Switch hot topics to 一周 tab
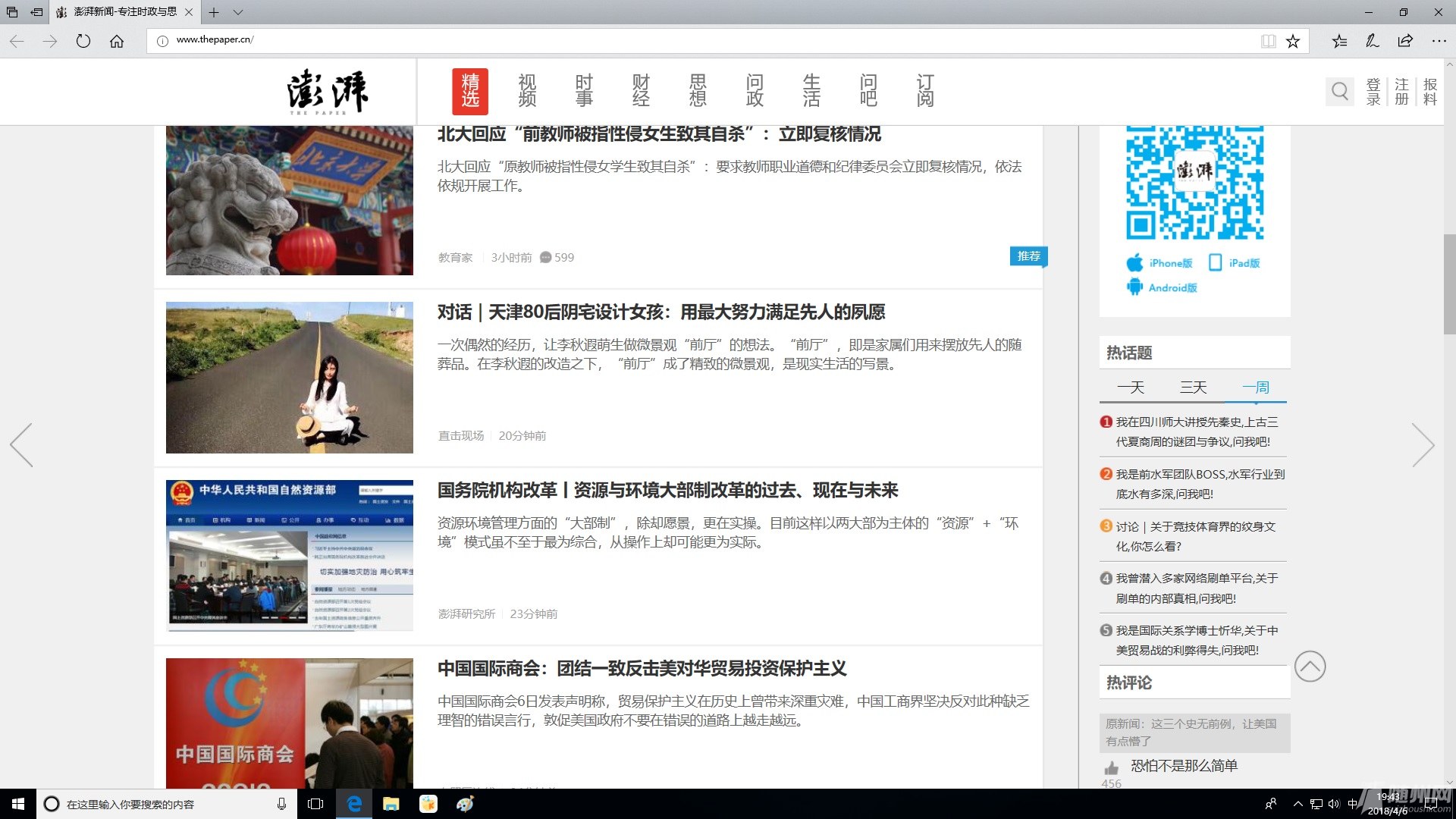Screen dimensions: 1456x819 pos(1256,388)
